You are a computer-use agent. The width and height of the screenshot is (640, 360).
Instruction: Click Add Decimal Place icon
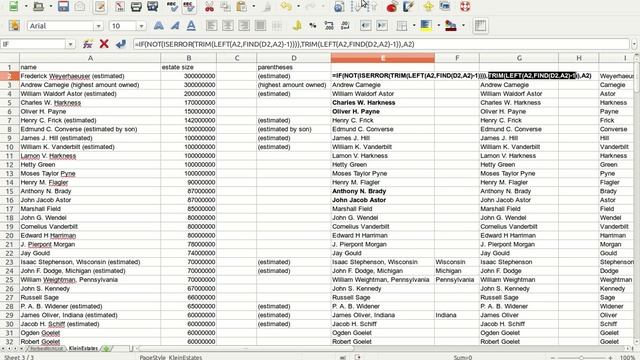(x=329, y=26)
